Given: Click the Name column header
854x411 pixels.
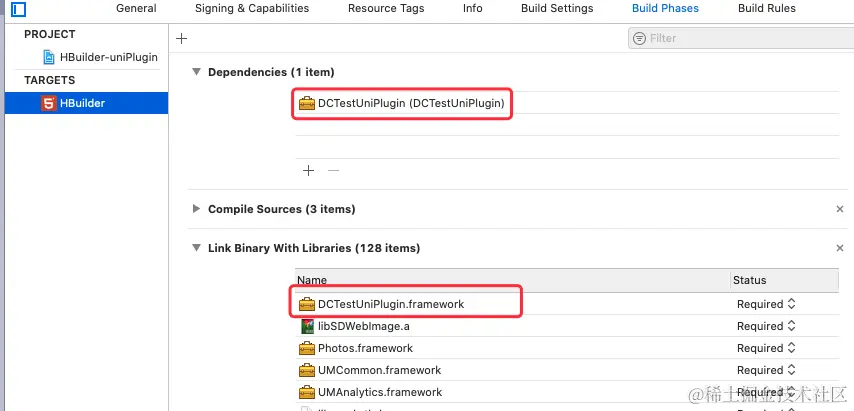Looking at the screenshot, I should [x=513, y=280].
